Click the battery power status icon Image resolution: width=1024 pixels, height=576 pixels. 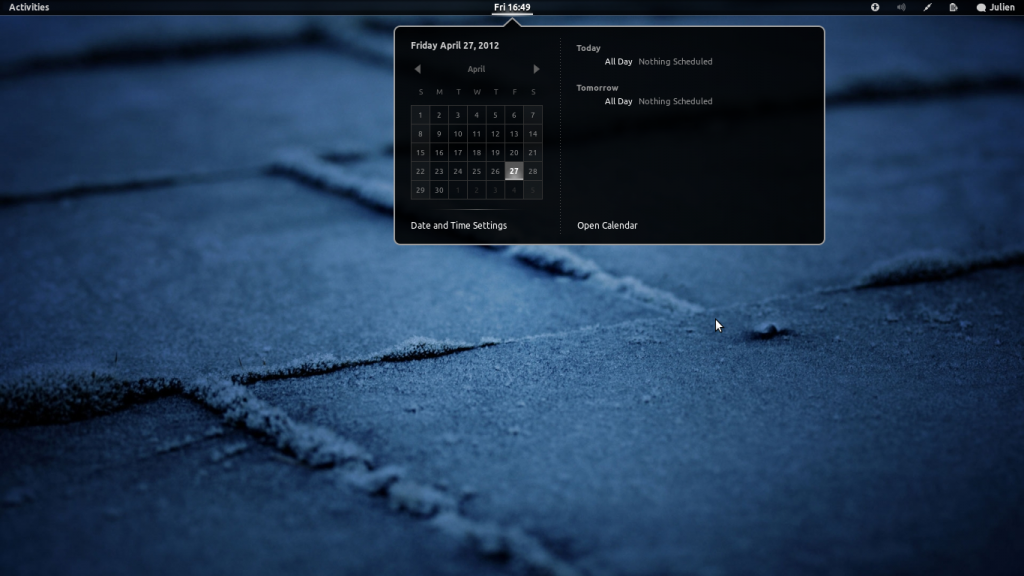(954, 7)
